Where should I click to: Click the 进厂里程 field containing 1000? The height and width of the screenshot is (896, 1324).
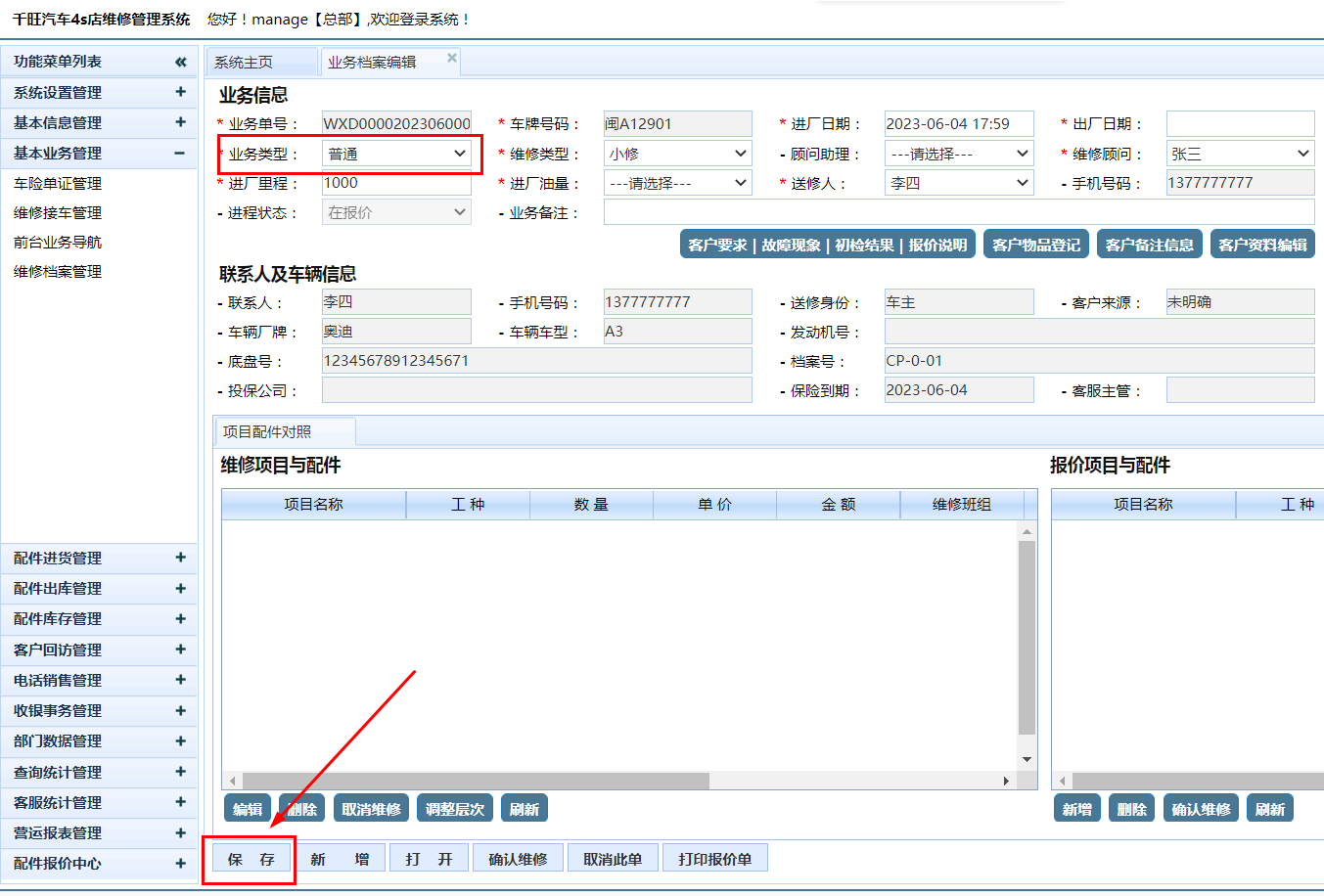tap(396, 183)
